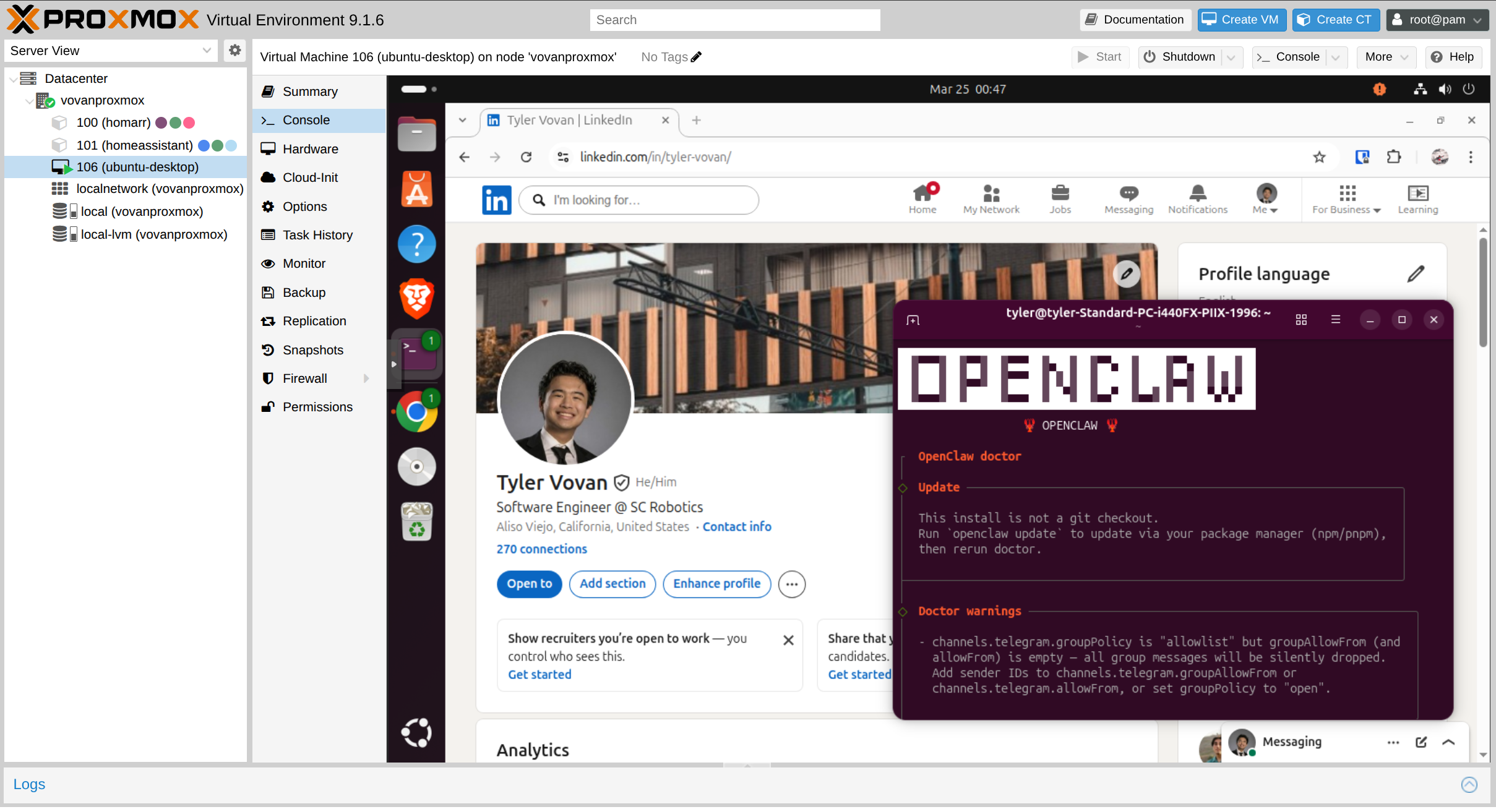Viewport: 1496px width, 812px height.
Task: Click the Create VM button
Action: (x=1242, y=20)
